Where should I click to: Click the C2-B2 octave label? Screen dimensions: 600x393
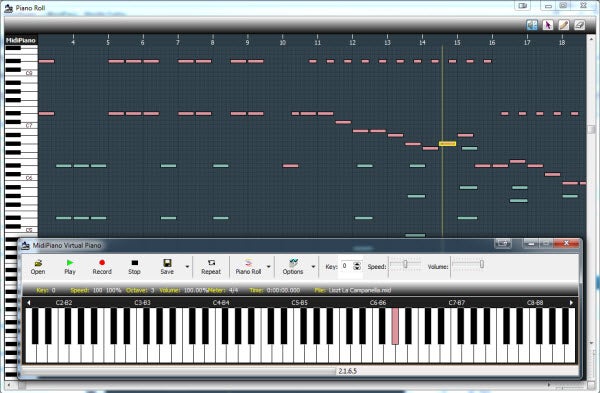[x=64, y=303]
